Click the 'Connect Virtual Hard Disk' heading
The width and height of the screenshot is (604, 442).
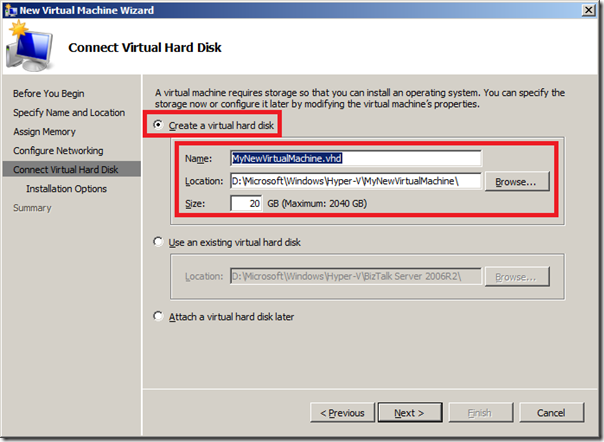coord(145,47)
